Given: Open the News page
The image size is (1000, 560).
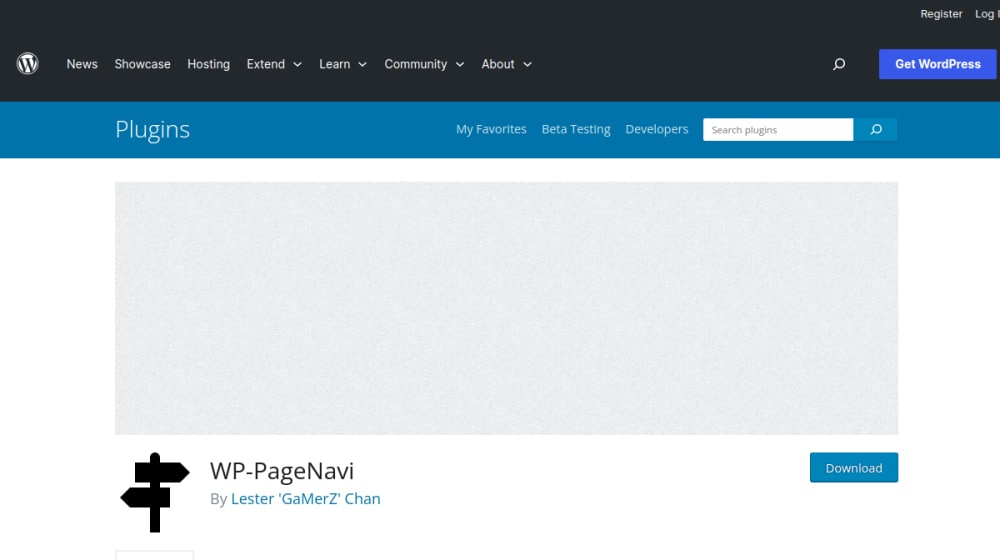Looking at the screenshot, I should pyautogui.click(x=82, y=64).
